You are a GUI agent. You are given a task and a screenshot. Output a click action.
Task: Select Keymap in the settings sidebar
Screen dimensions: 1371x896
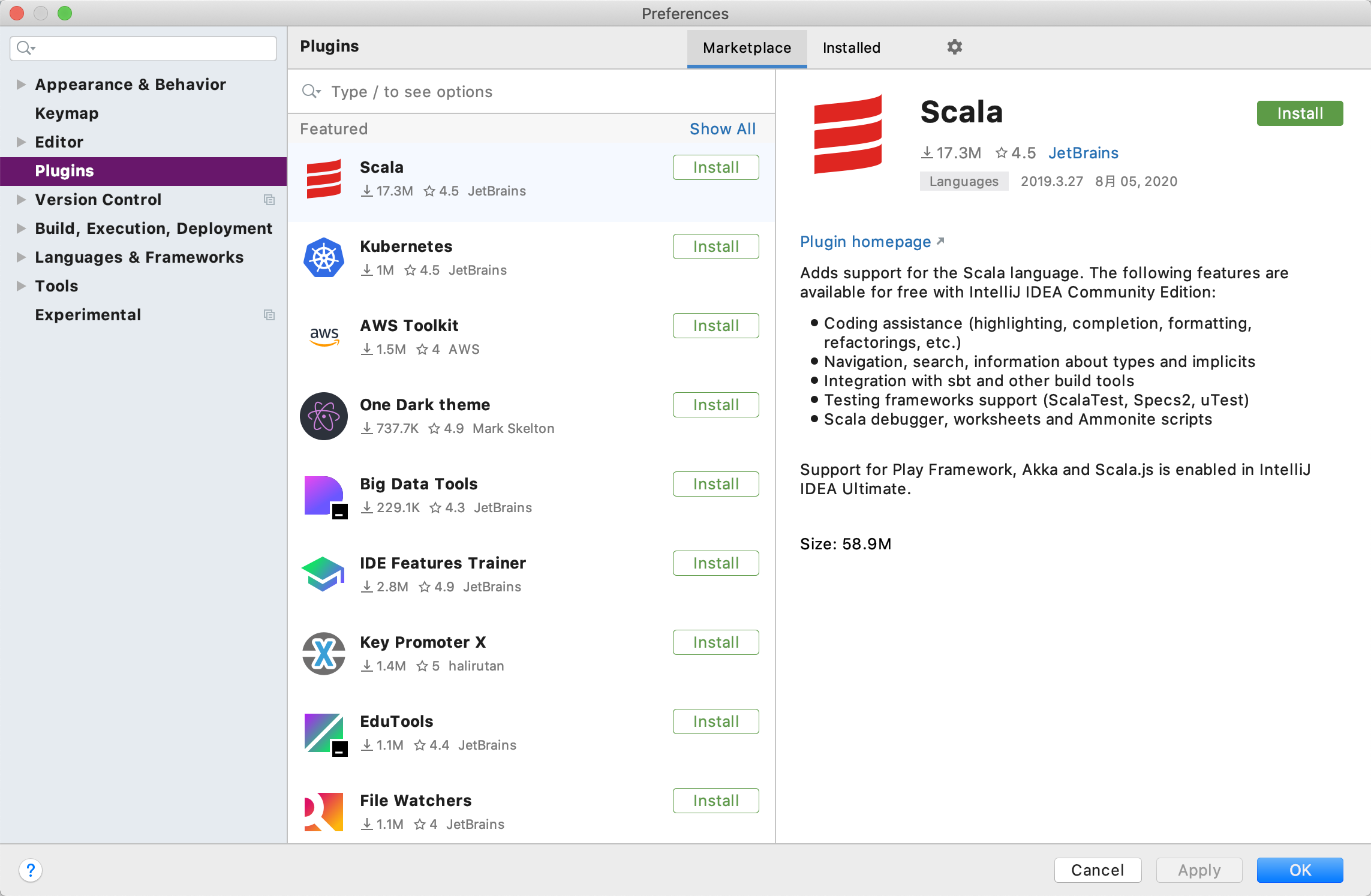coord(67,113)
